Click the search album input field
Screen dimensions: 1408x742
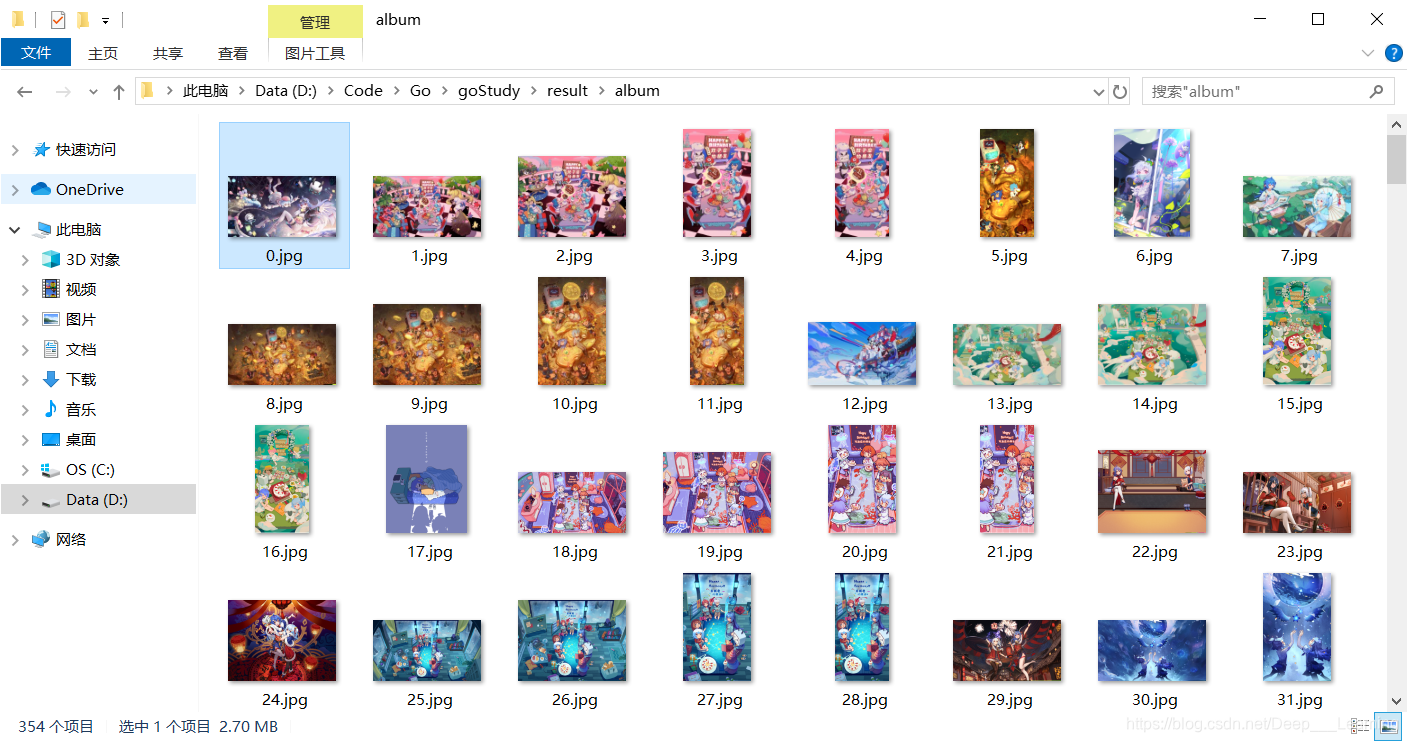coord(1255,91)
